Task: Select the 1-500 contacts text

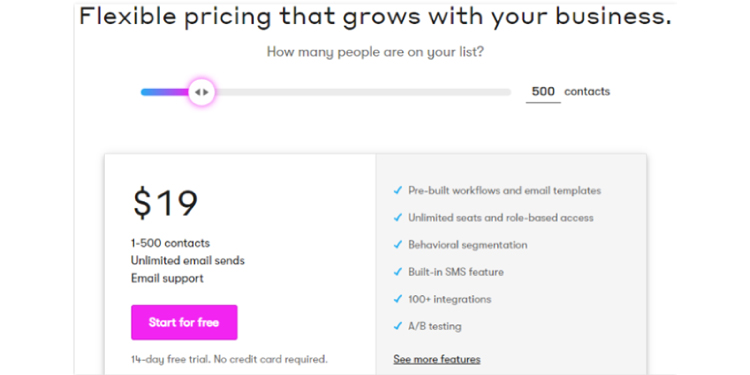Action: coord(170,243)
